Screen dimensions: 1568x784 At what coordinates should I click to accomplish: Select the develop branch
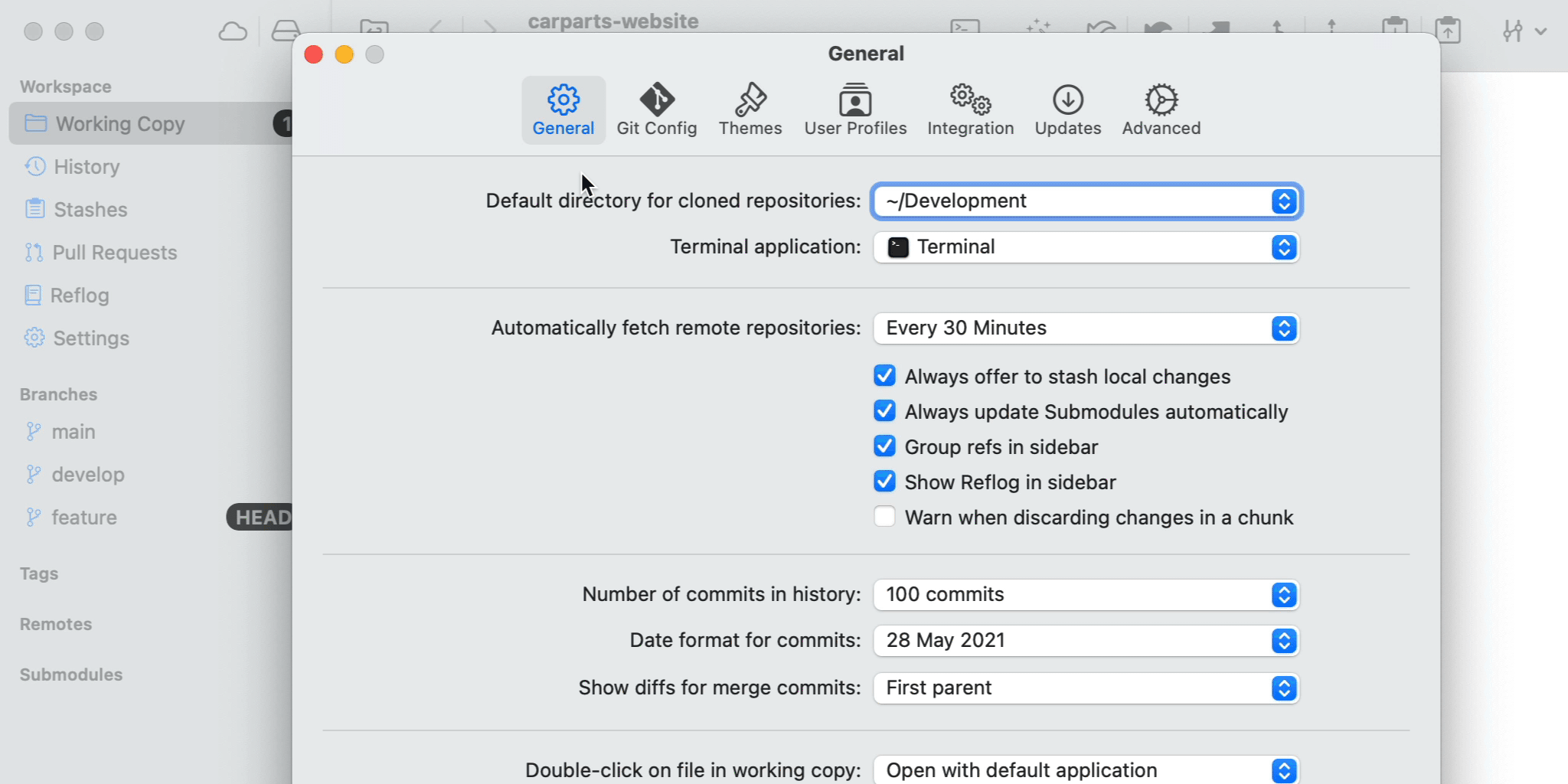click(x=87, y=475)
